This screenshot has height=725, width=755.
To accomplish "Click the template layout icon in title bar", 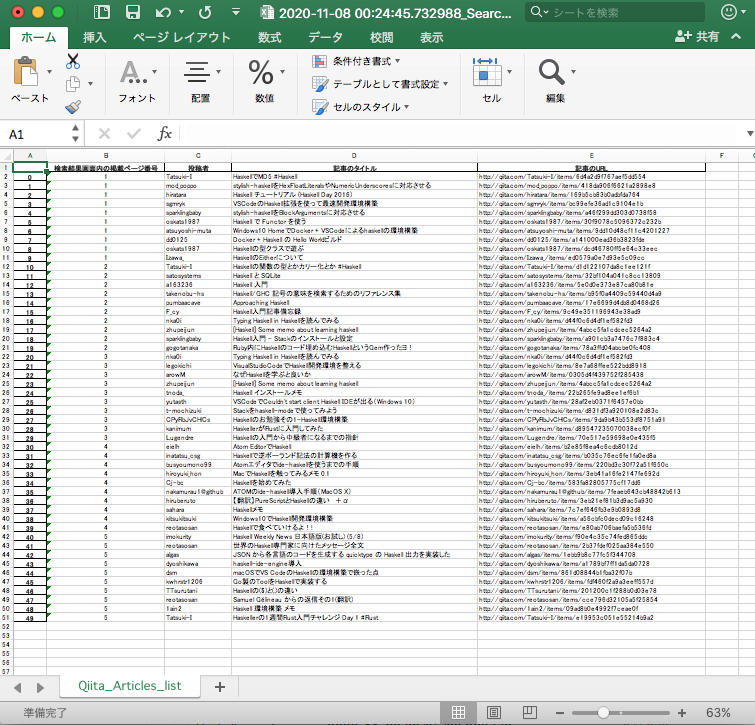I will click(102, 12).
